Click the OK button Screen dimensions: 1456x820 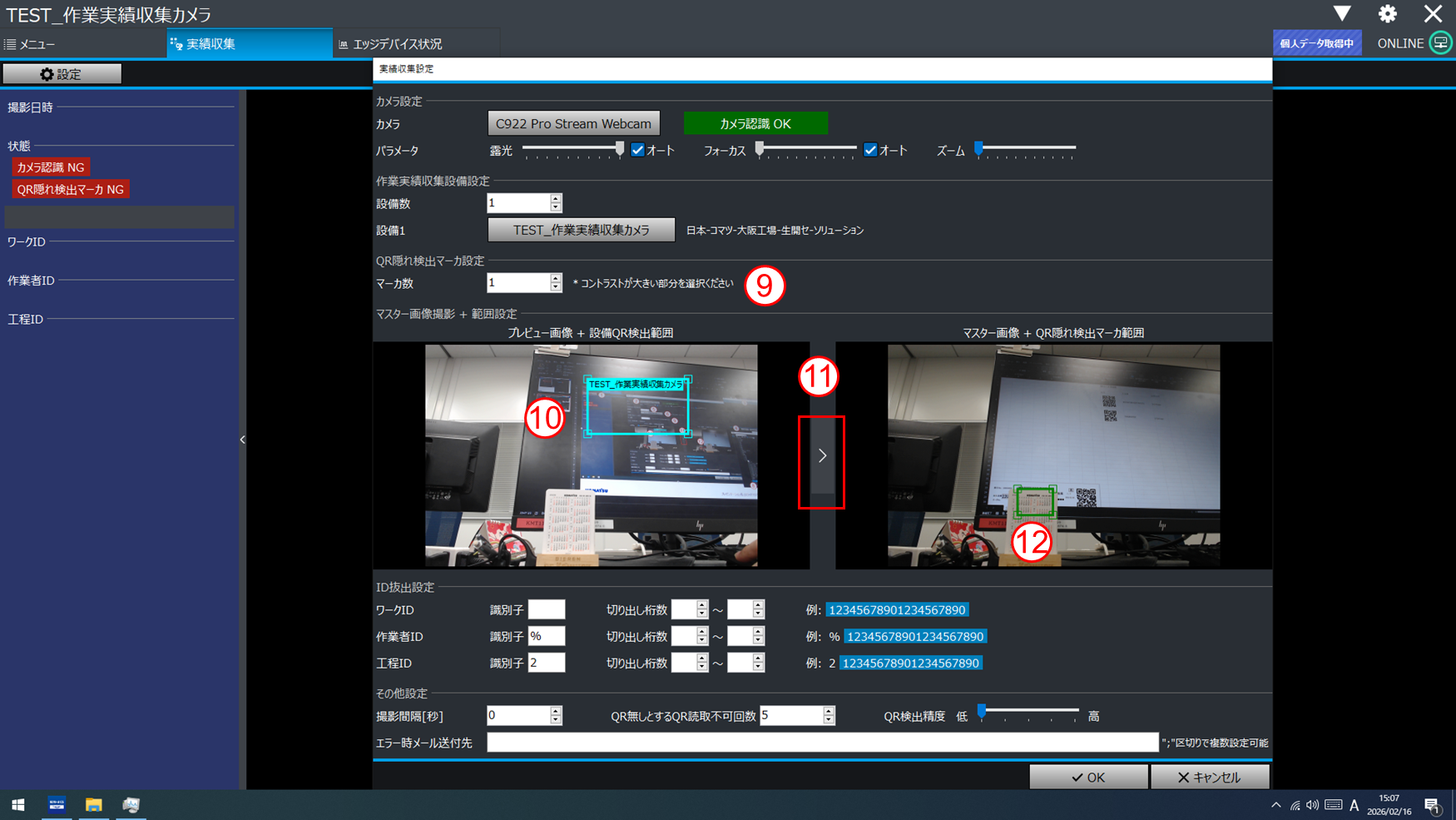pos(1088,777)
